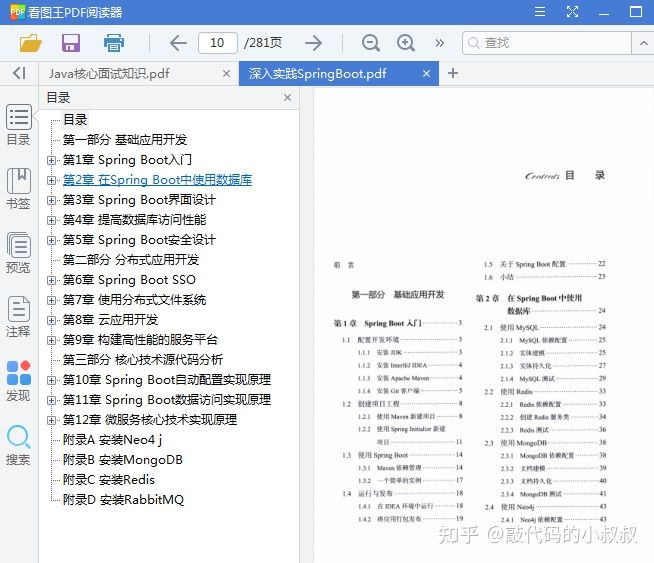The height and width of the screenshot is (563, 654).
Task: Jump to 第12章 微服务核心技术实现原理
Action: coord(150,420)
